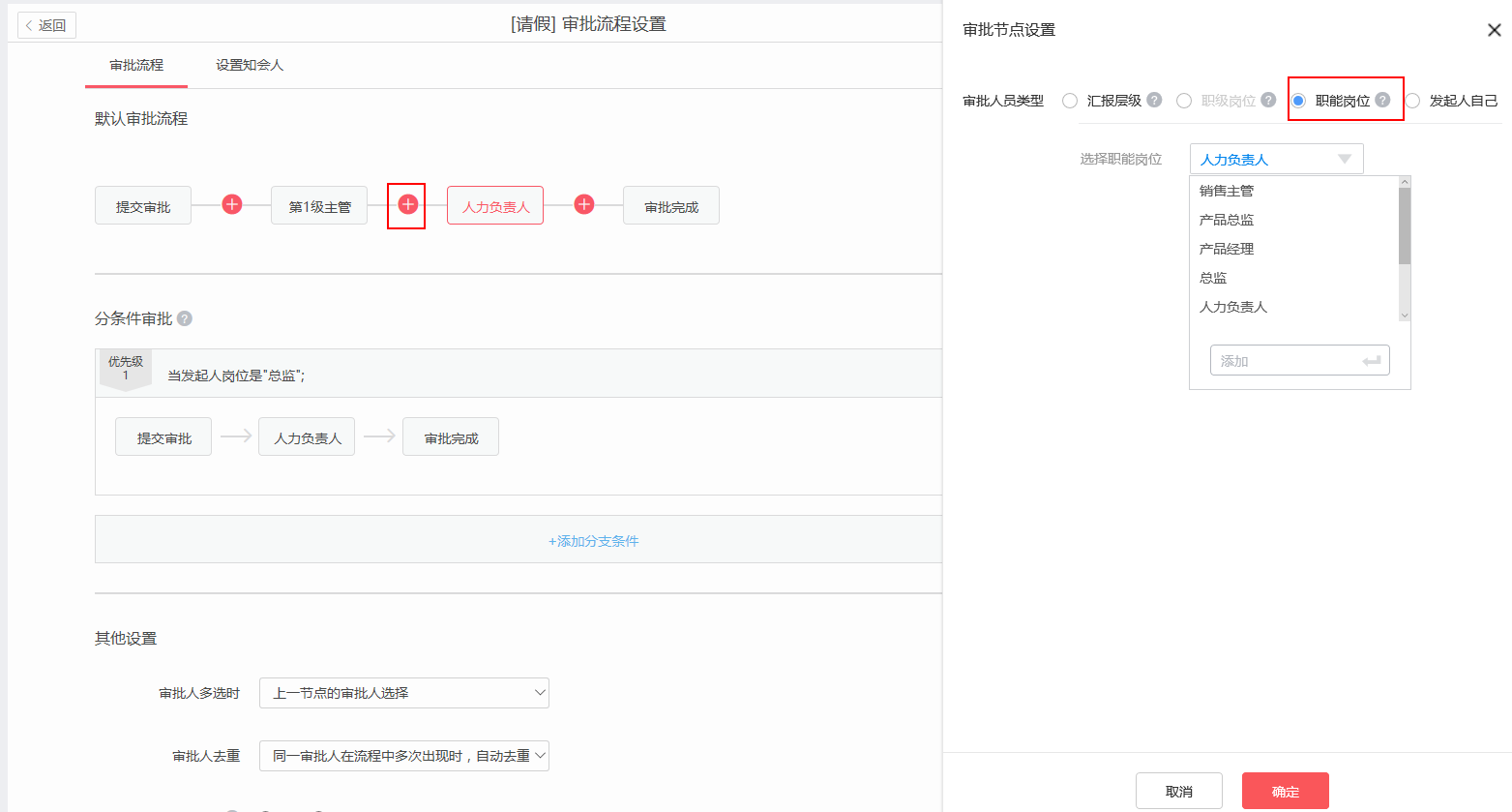Click 人力负责人 node in conditional flow
This screenshot has width=1512, height=812.
pos(307,436)
